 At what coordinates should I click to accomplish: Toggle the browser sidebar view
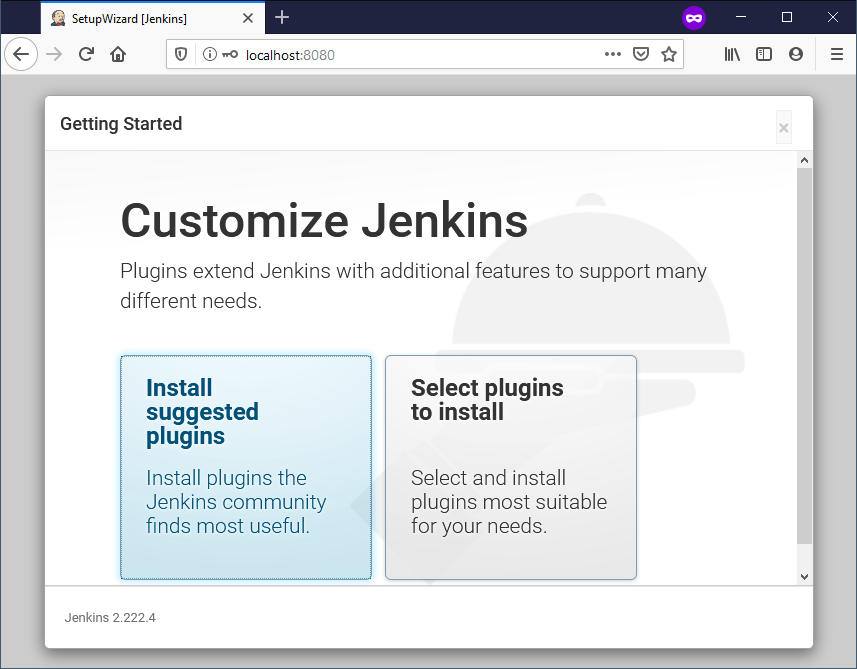coord(764,55)
